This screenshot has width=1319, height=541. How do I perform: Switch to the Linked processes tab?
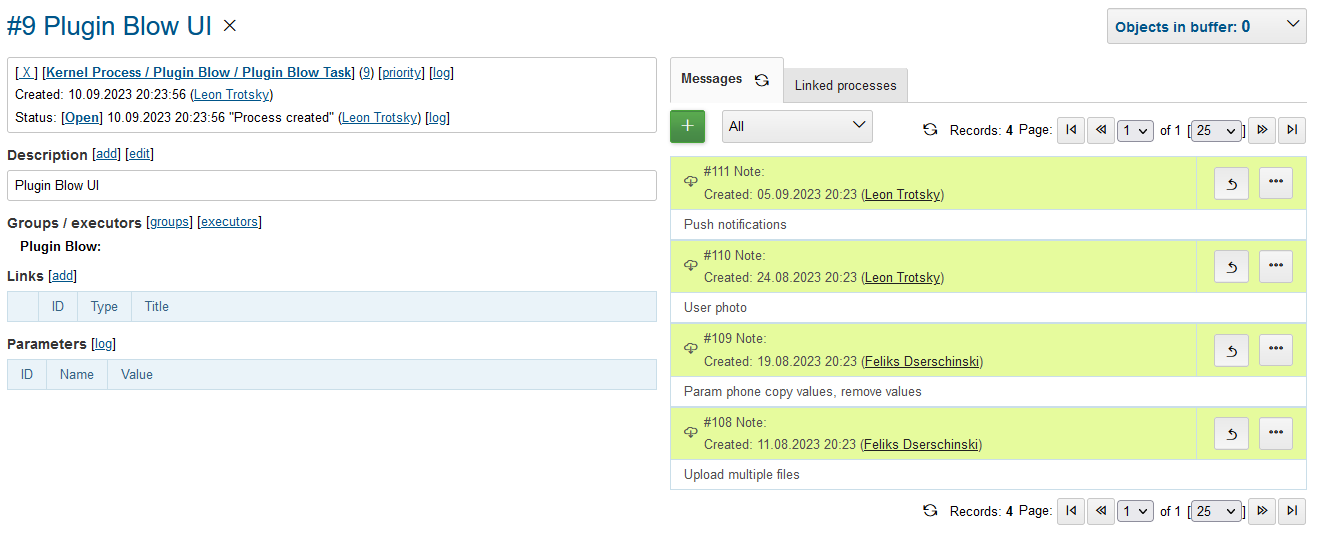pos(845,86)
